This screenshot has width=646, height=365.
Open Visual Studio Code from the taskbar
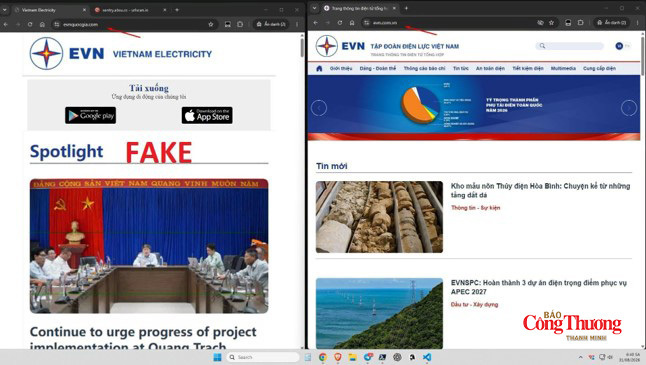[427, 357]
